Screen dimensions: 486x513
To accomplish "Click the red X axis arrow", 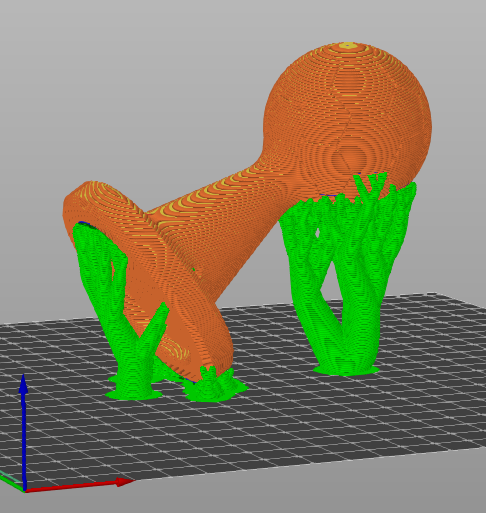I will [79, 485].
